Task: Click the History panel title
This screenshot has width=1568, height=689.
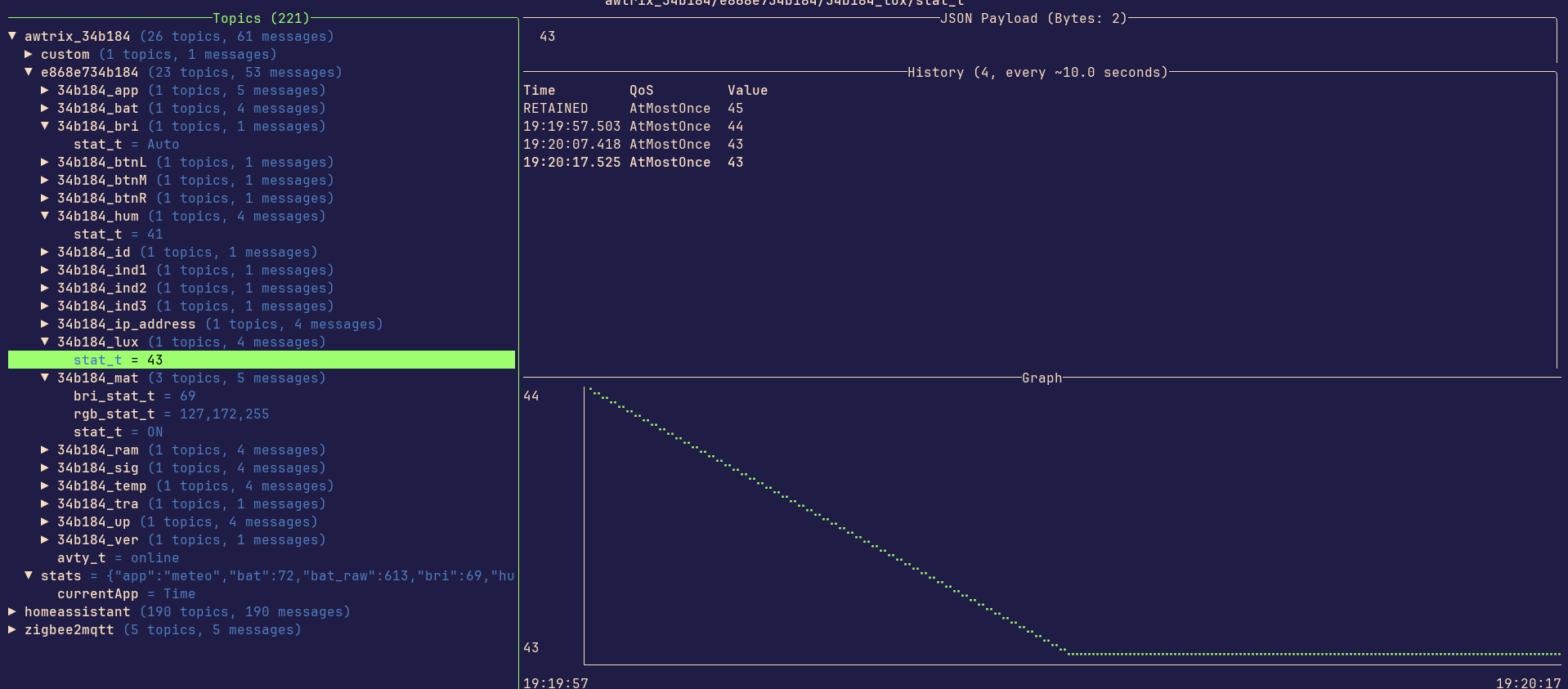Action: [1038, 72]
